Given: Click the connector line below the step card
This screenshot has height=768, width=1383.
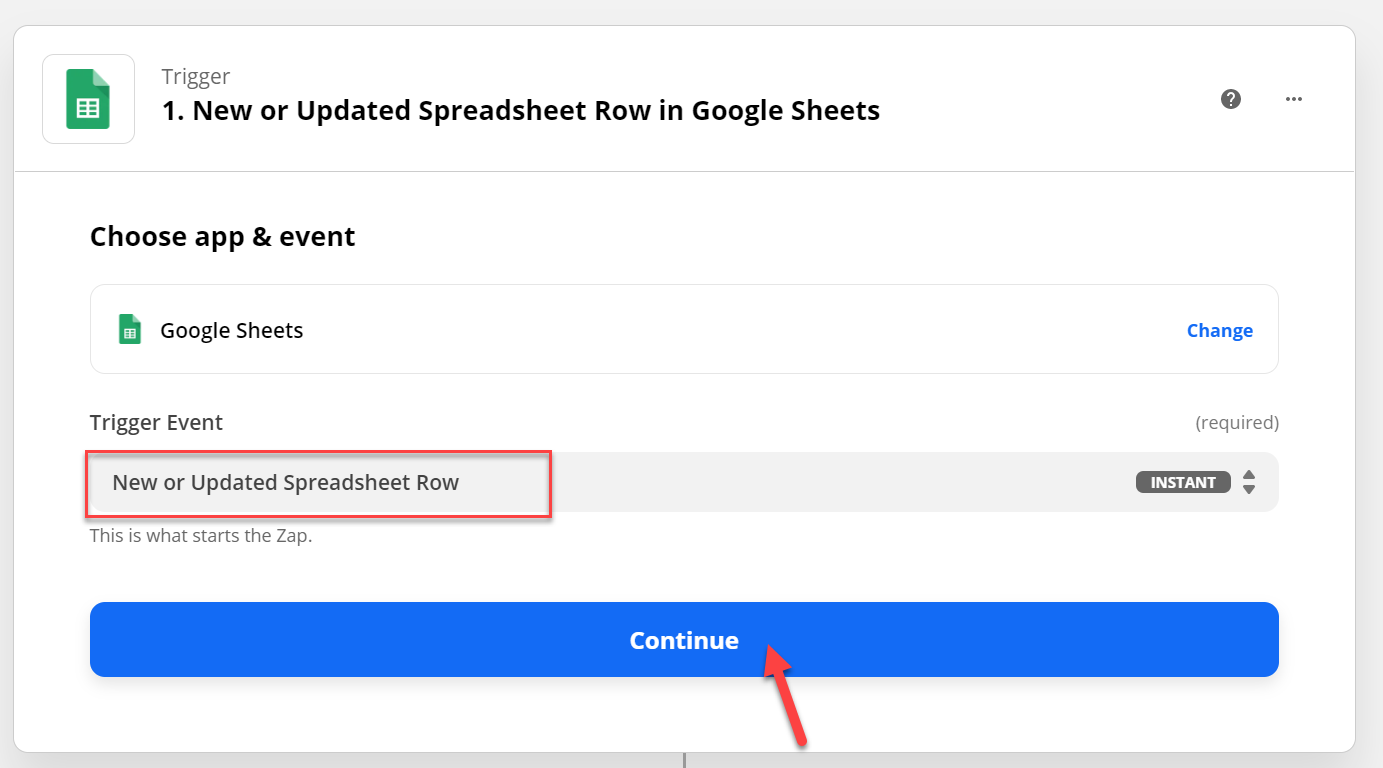Looking at the screenshot, I should pos(684,760).
